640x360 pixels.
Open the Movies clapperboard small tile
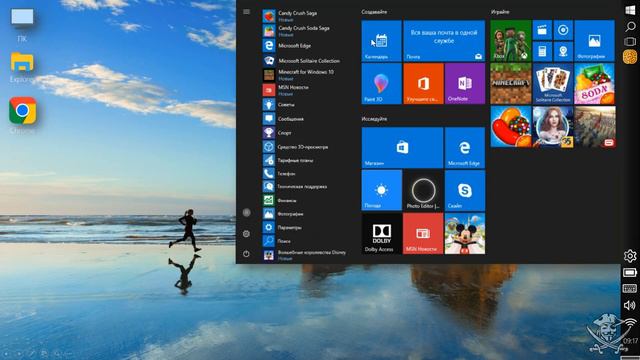pyautogui.click(x=542, y=30)
